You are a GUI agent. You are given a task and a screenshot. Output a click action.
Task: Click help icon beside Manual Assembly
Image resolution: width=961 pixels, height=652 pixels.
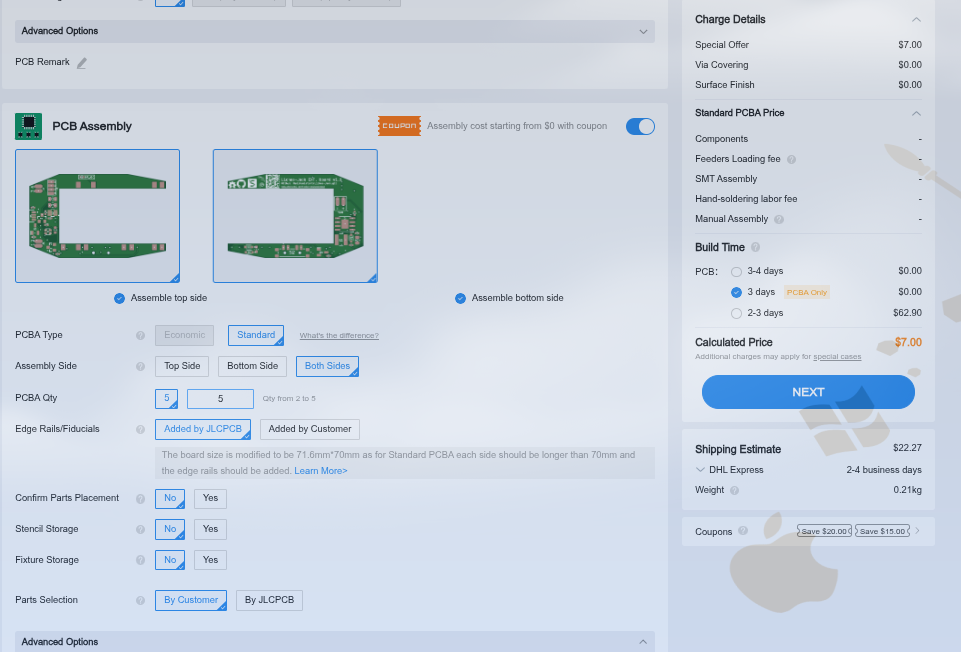click(x=779, y=219)
